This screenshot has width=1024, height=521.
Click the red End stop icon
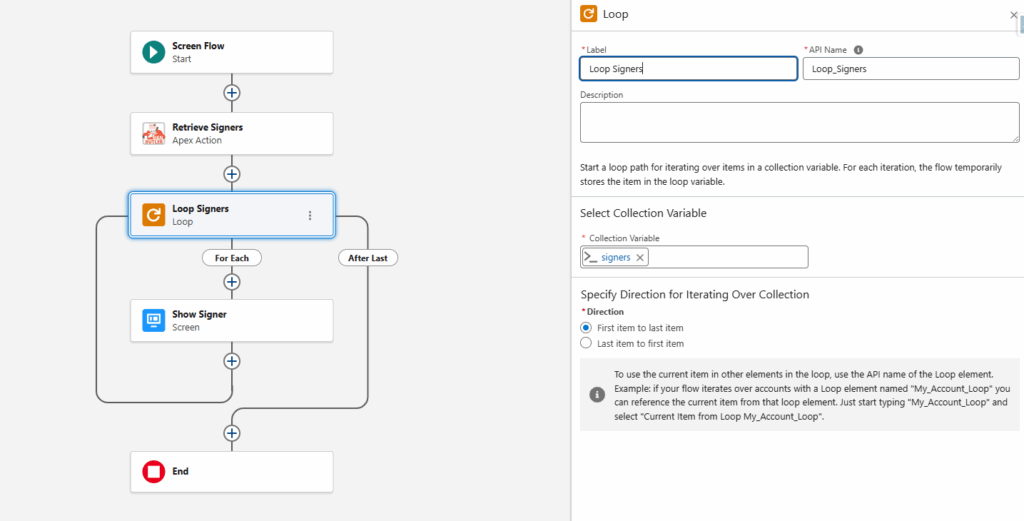(153, 471)
